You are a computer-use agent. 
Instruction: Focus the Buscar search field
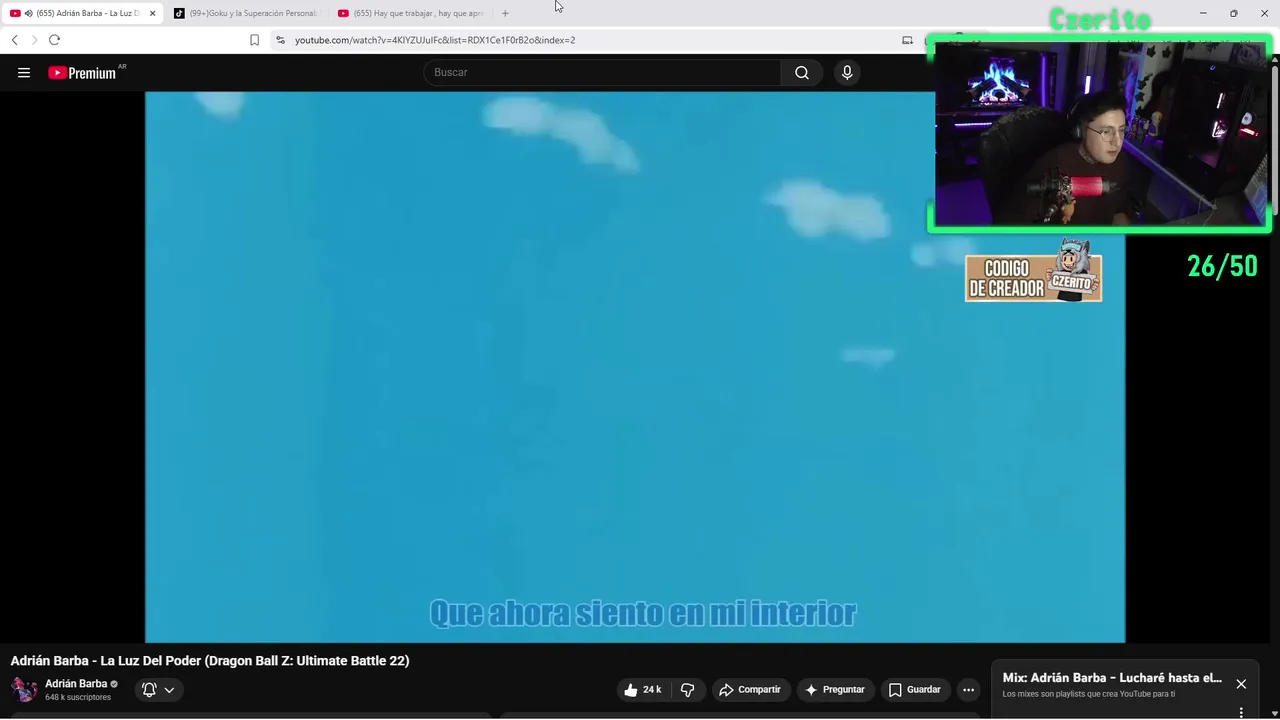602,72
